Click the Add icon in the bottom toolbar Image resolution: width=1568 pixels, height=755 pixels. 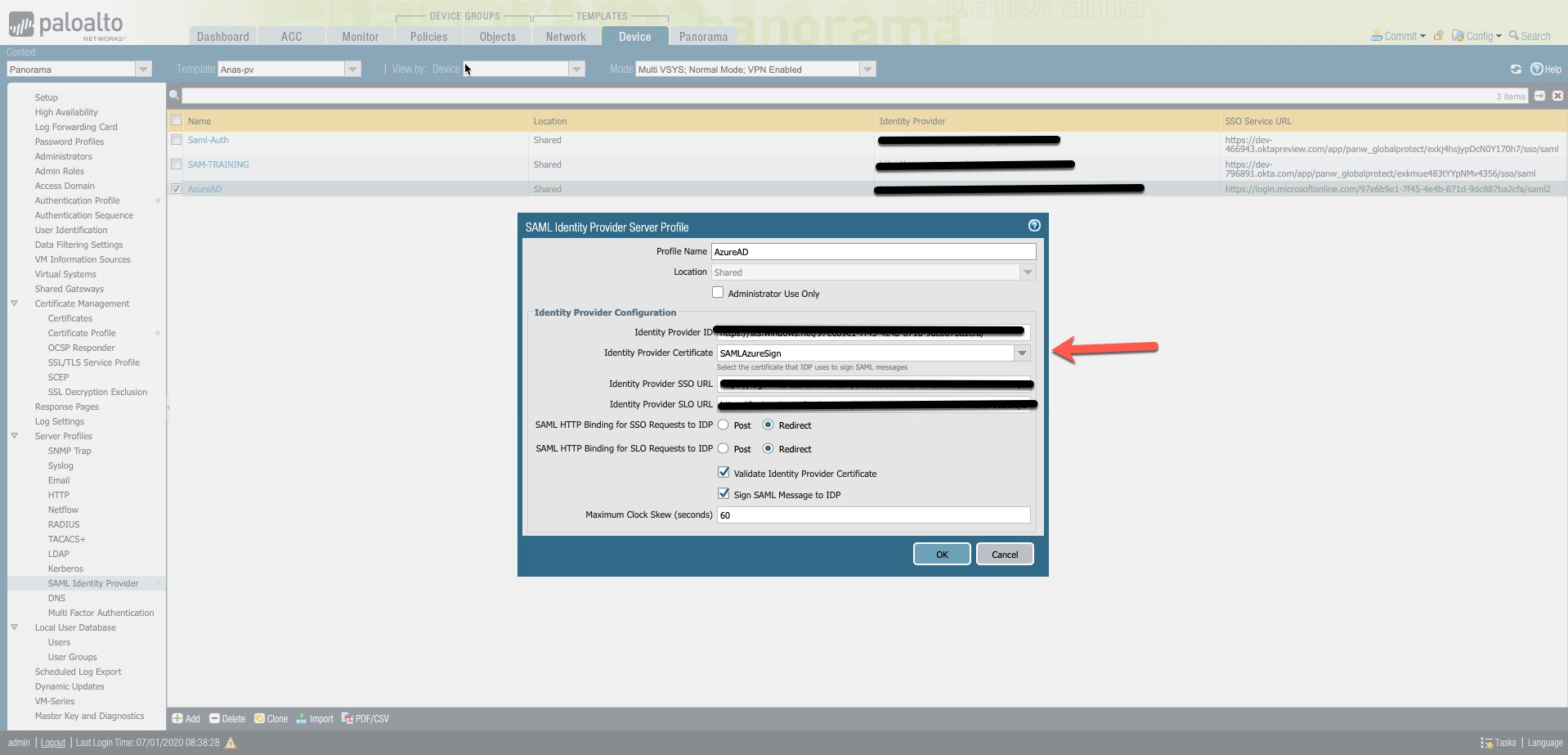tap(177, 719)
